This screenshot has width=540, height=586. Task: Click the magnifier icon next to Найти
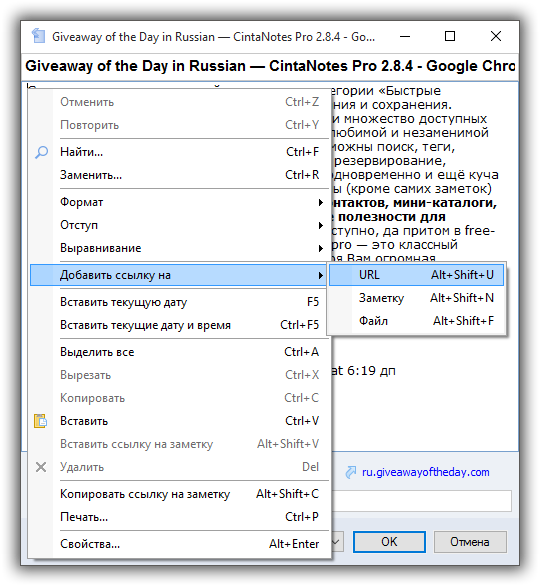click(x=41, y=152)
